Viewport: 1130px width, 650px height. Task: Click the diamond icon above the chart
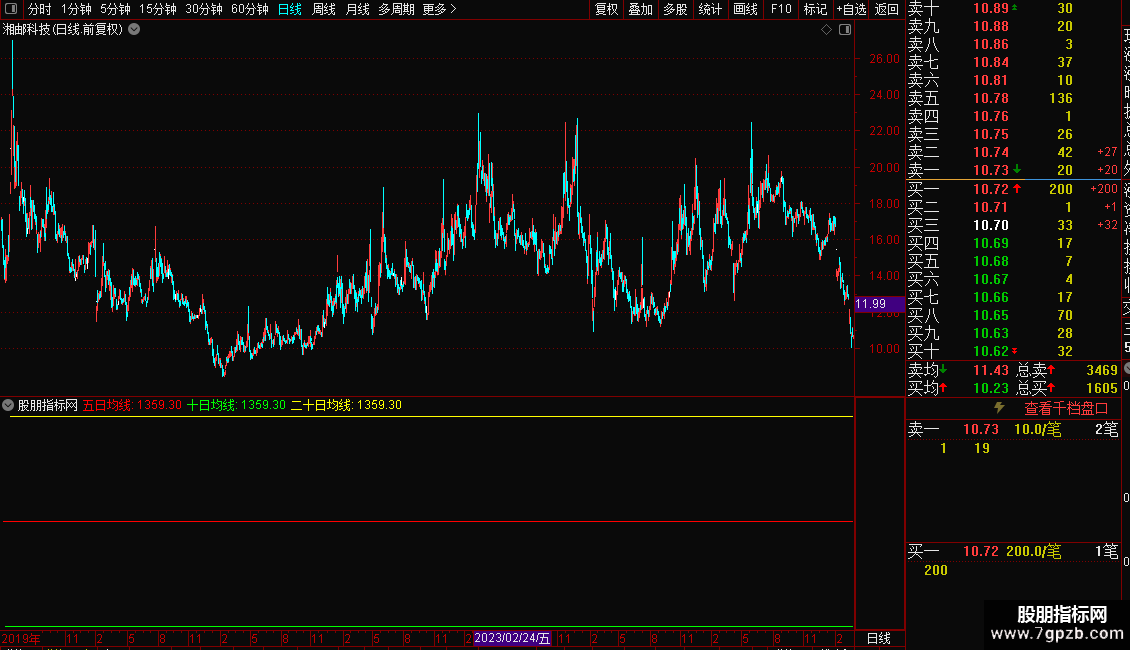(x=827, y=30)
